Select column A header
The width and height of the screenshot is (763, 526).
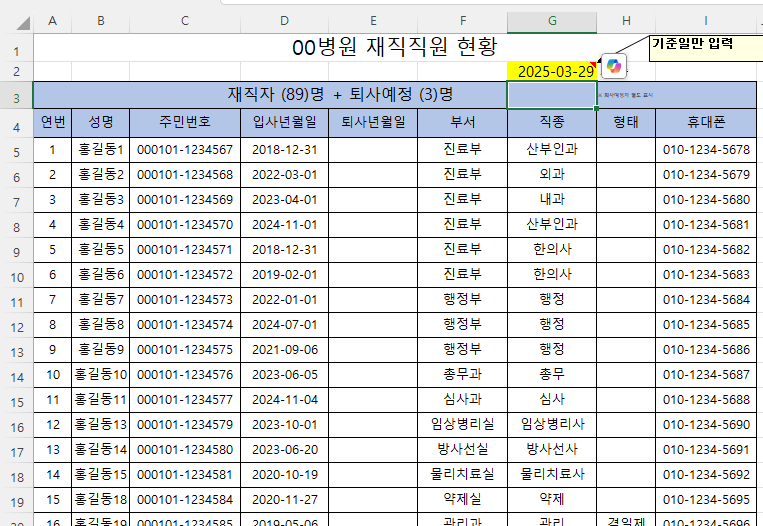click(x=52, y=20)
